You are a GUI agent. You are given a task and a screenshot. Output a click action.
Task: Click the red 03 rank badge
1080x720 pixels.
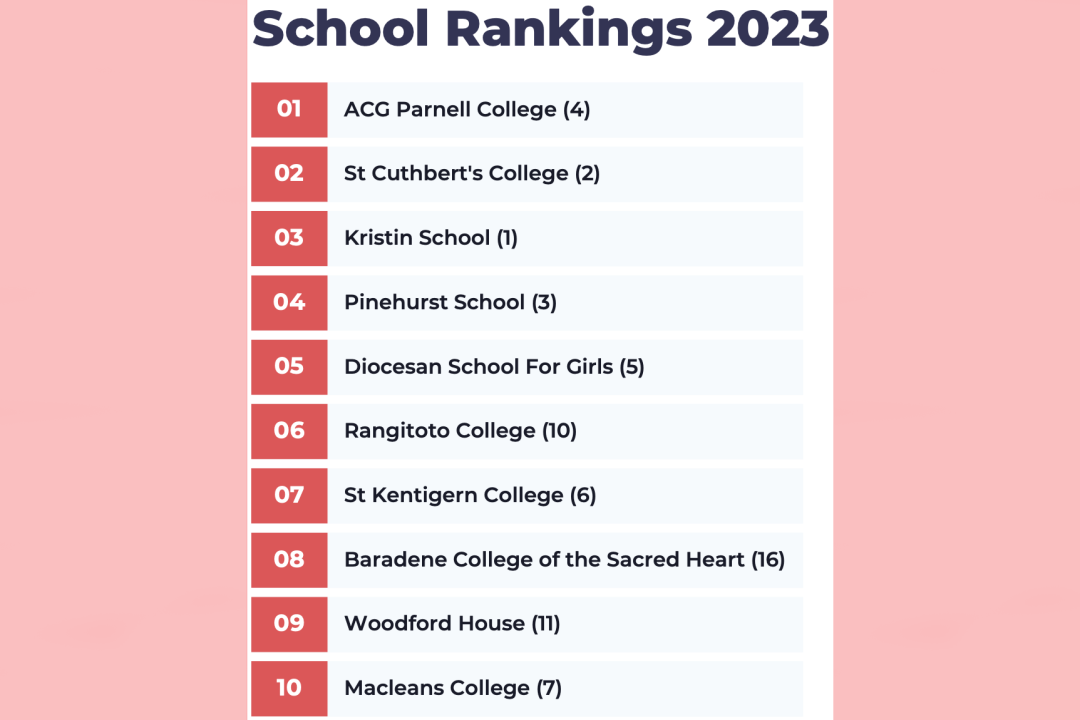coord(289,238)
